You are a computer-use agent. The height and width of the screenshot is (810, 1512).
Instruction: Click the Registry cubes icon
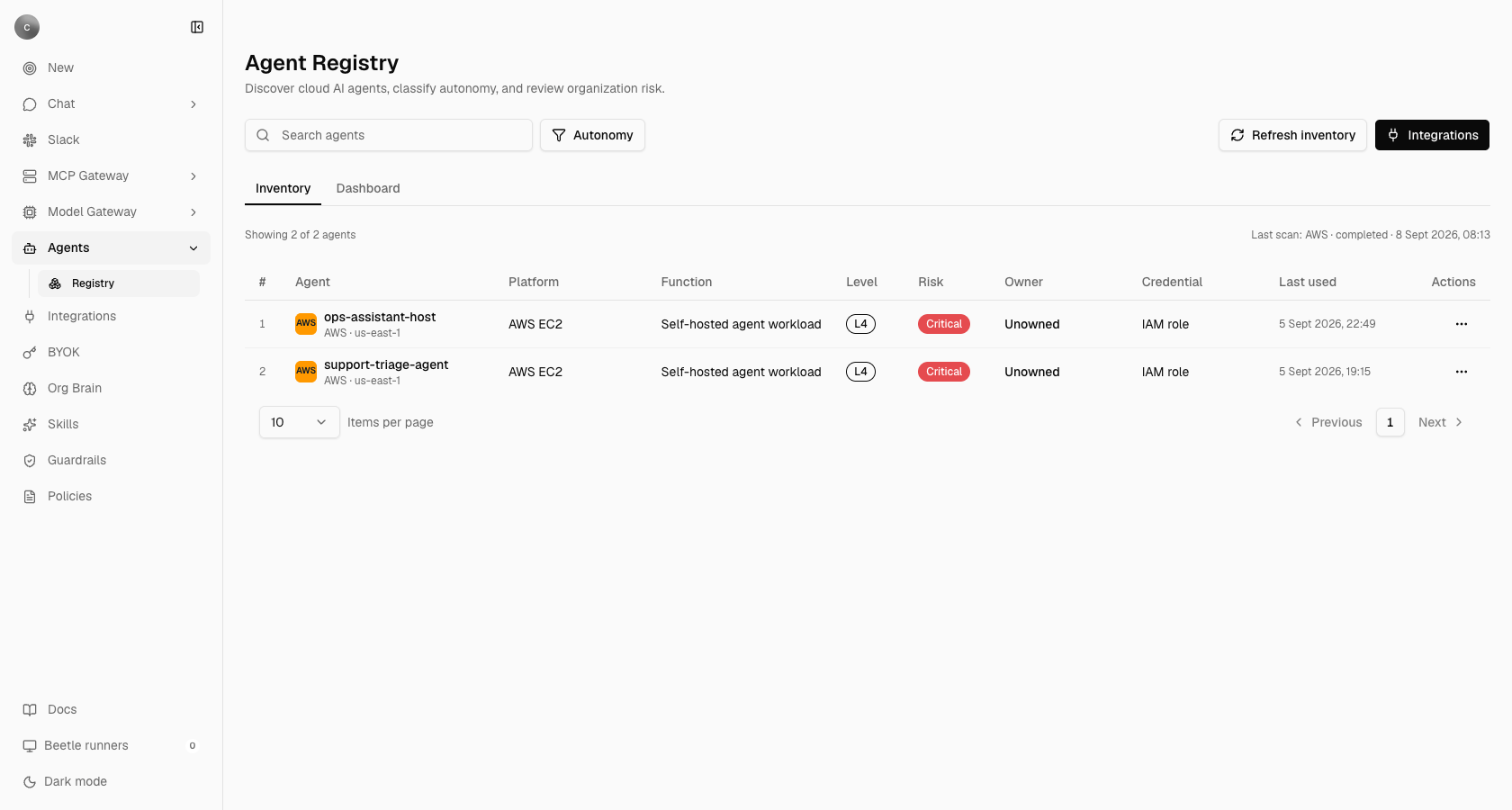tap(55, 283)
